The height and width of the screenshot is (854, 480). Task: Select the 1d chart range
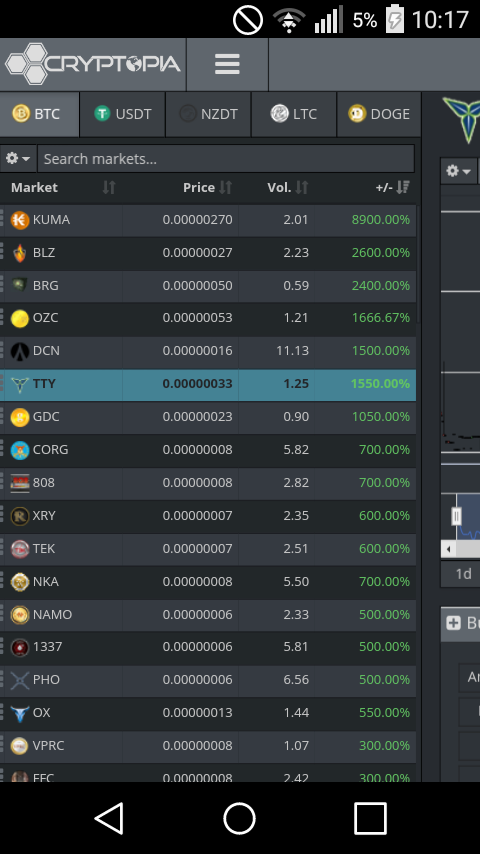[x=463, y=574]
